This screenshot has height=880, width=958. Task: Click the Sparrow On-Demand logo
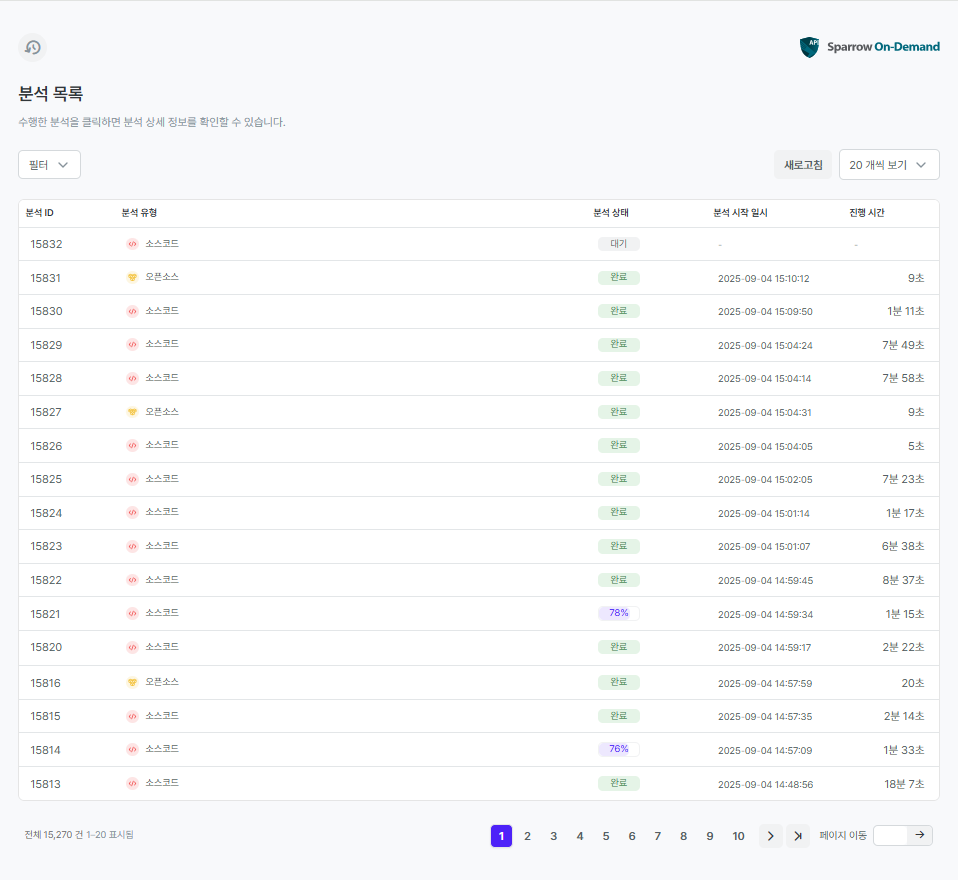[869, 47]
